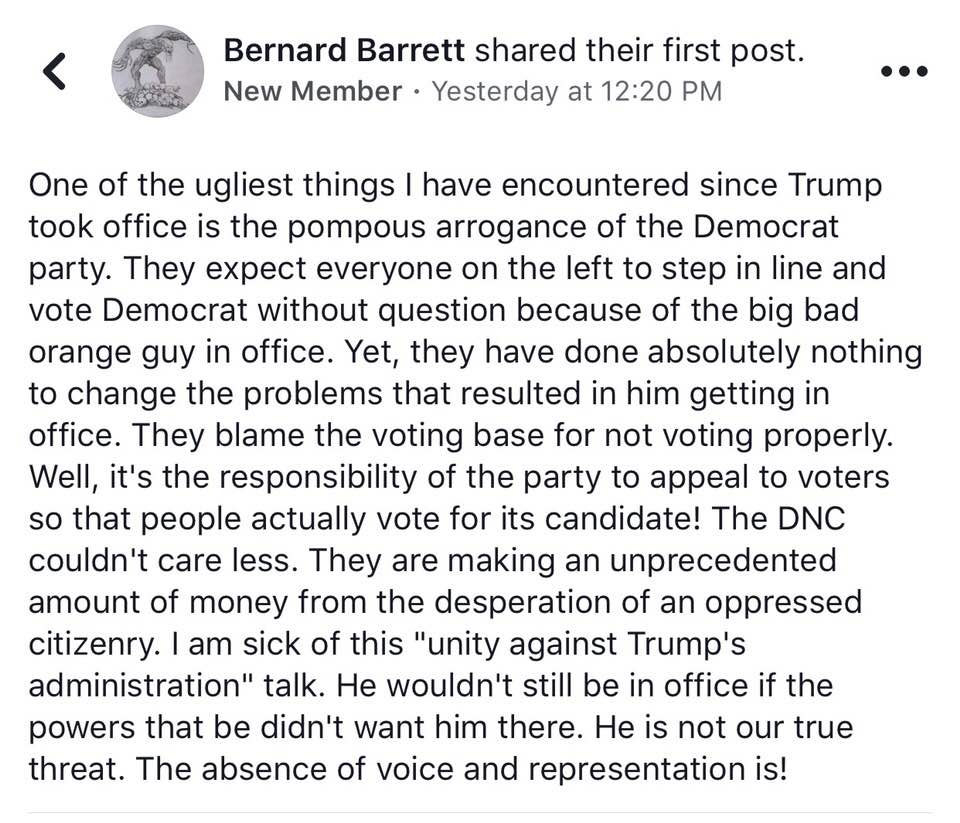Go back using the left chevron arrow
The image size is (960, 823).
click(x=56, y=72)
